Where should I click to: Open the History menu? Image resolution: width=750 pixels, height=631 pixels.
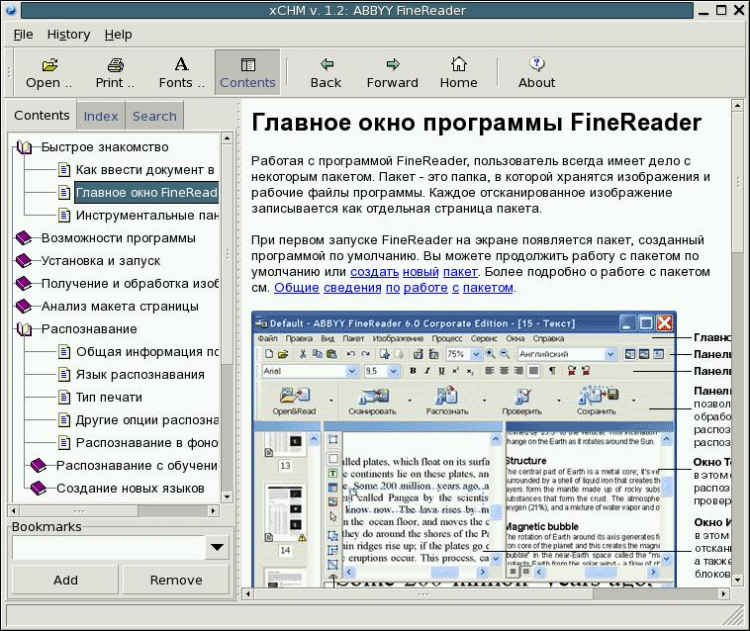click(x=68, y=34)
